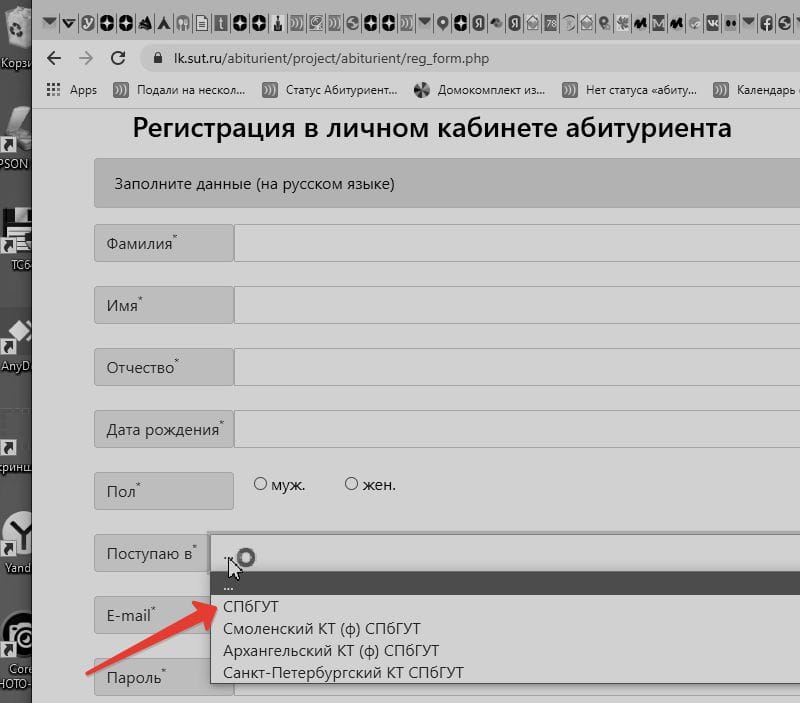800x703 pixels.
Task: Select Санкт-Петербургский КТ СПбГУТ option
Action: pos(343,673)
